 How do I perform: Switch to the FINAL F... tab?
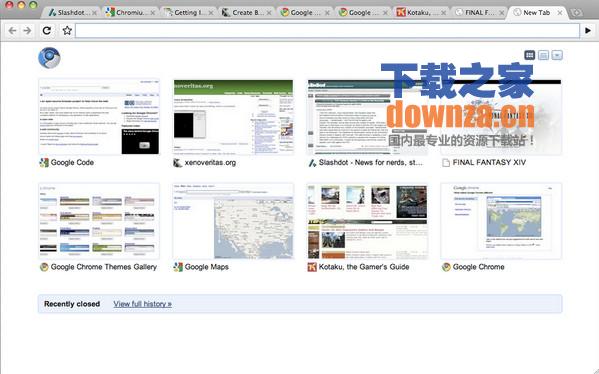[x=479, y=13]
